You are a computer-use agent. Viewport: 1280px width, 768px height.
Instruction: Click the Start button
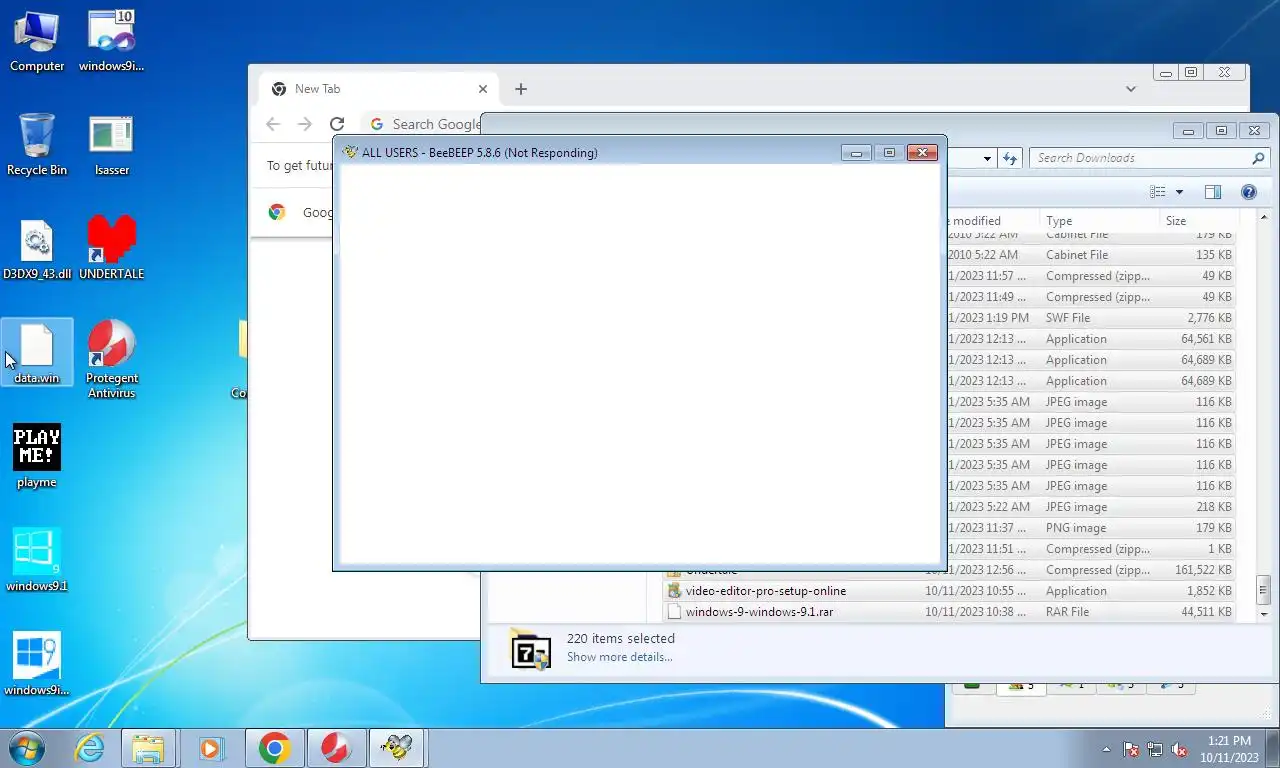click(27, 748)
